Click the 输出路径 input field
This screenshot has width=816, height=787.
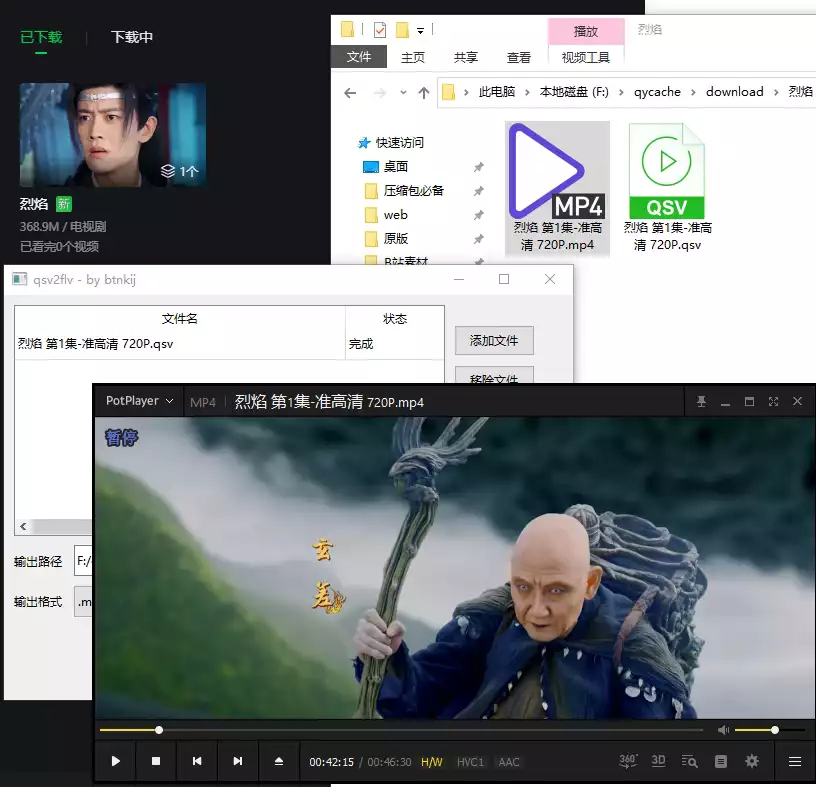pyautogui.click(x=83, y=561)
